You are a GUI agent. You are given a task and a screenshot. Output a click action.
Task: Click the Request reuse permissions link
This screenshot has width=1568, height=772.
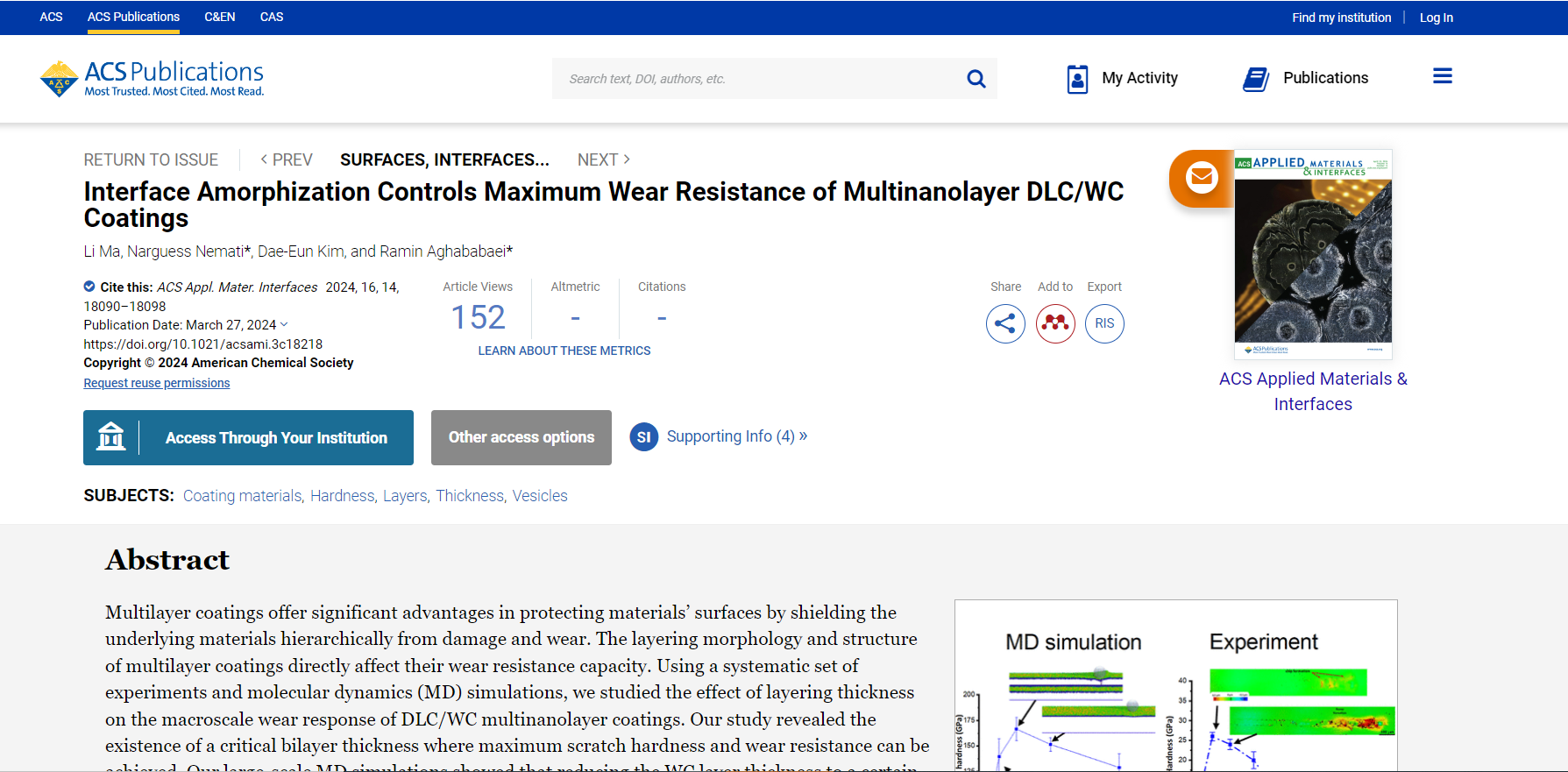coord(157,383)
